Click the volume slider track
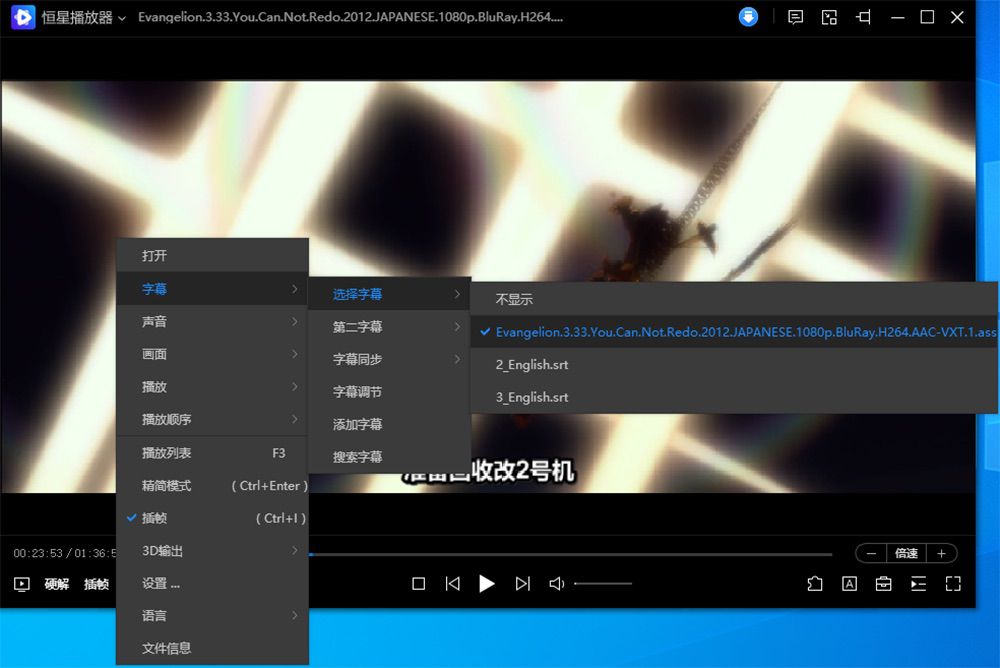The width and height of the screenshot is (1000, 668). 602,584
